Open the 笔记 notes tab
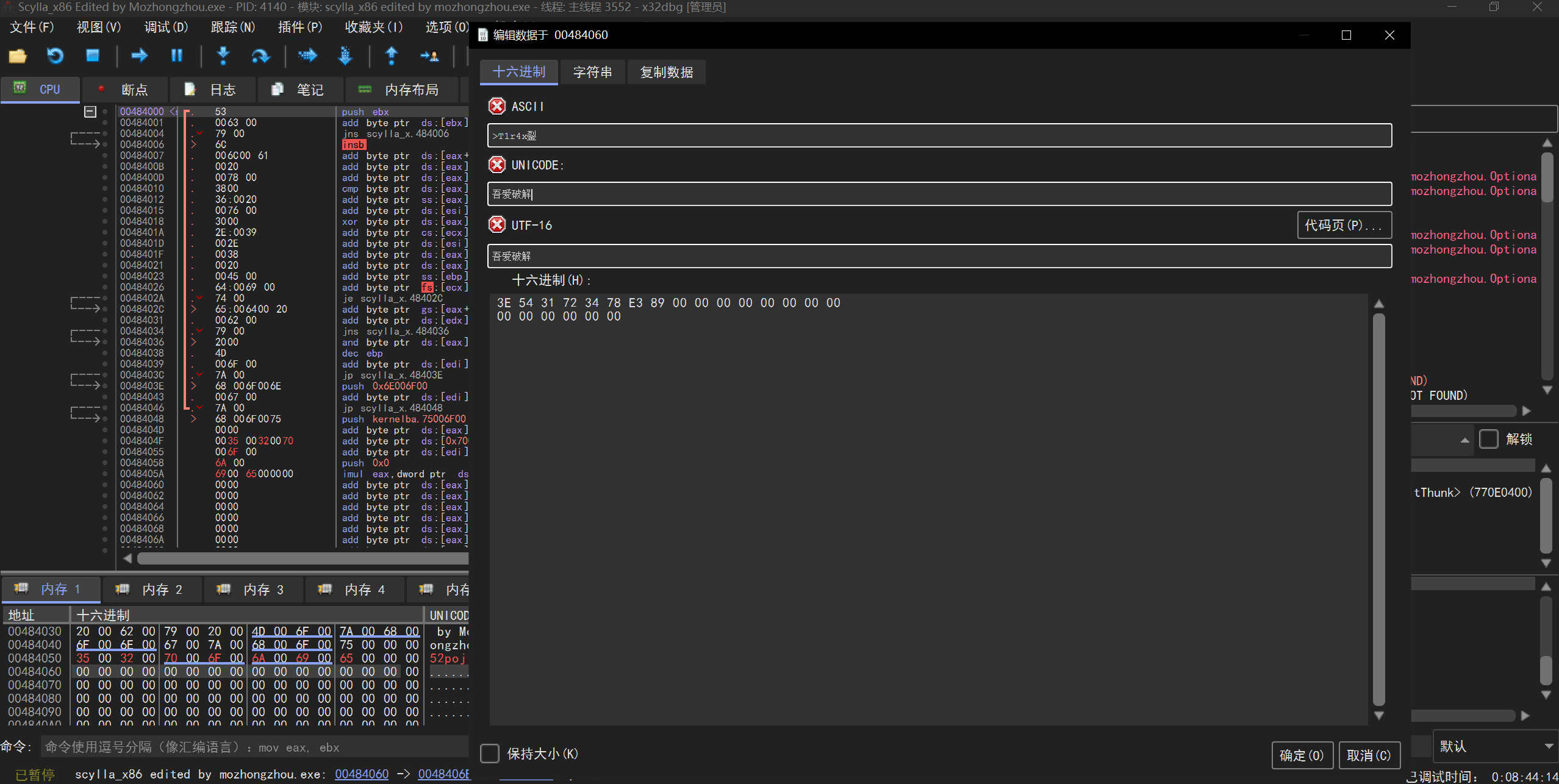The width and height of the screenshot is (1559, 784). pos(300,90)
